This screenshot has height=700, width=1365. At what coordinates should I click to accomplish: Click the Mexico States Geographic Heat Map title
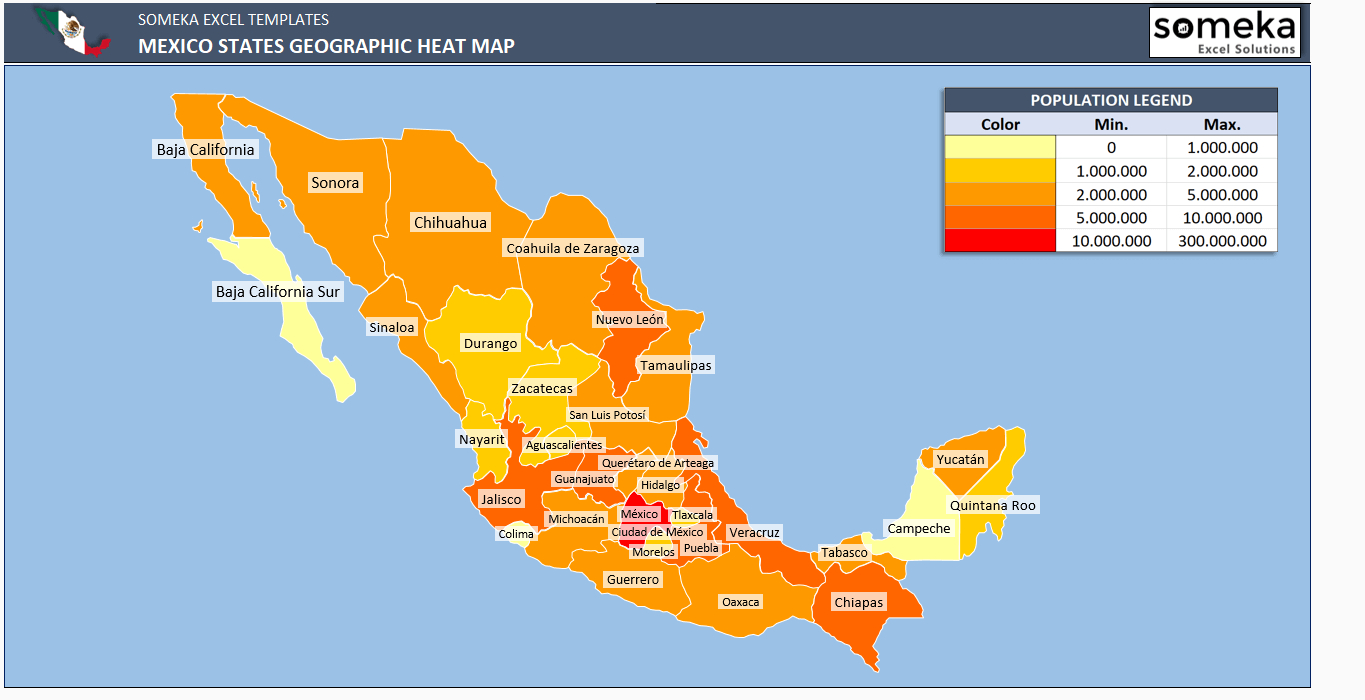click(x=326, y=46)
